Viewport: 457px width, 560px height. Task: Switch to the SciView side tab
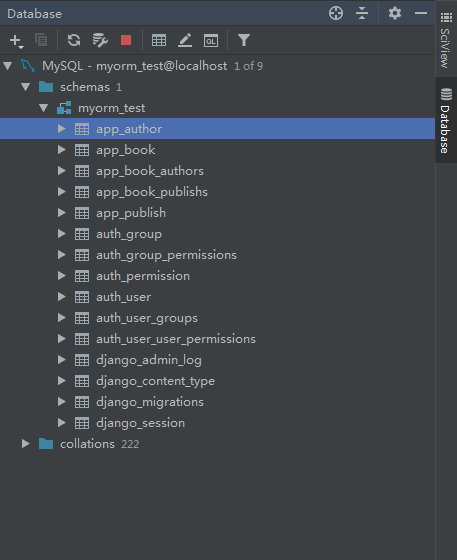click(446, 40)
